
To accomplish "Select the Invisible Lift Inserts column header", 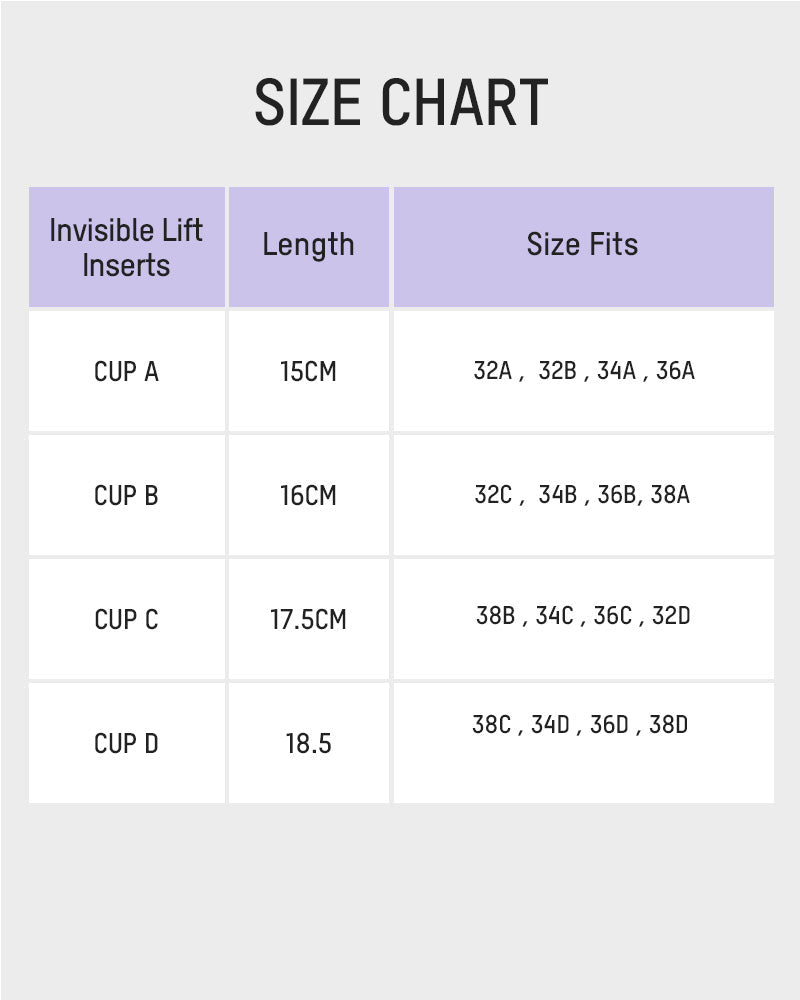I will pos(126,247).
